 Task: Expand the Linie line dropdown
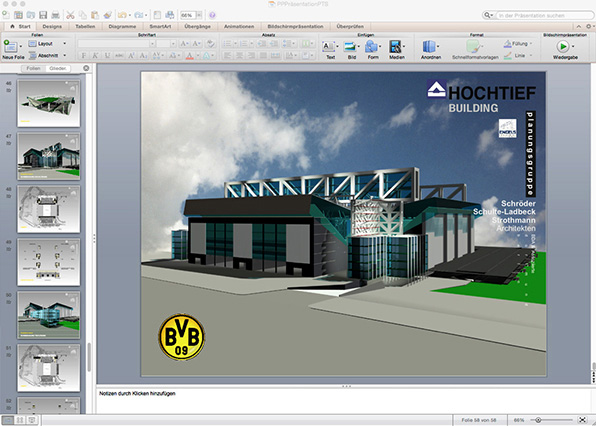531,55
